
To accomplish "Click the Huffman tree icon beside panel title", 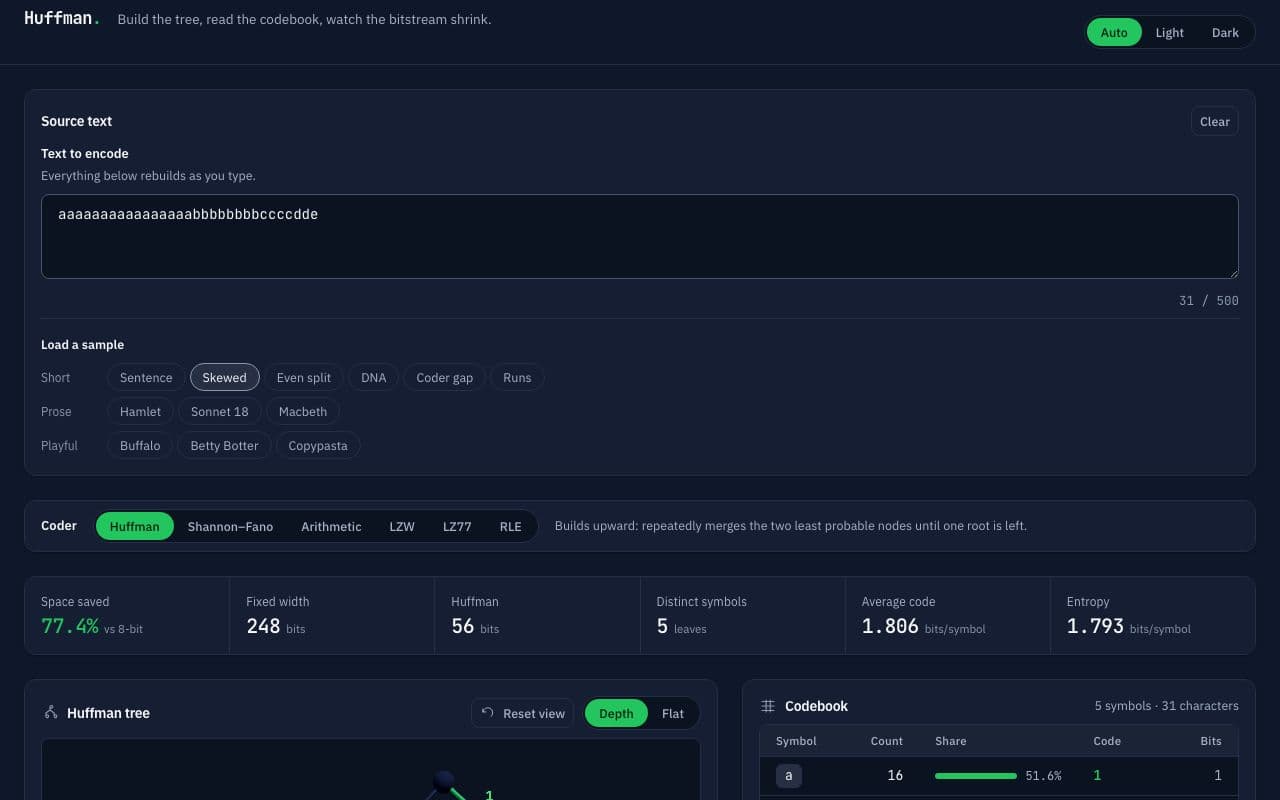I will point(51,713).
